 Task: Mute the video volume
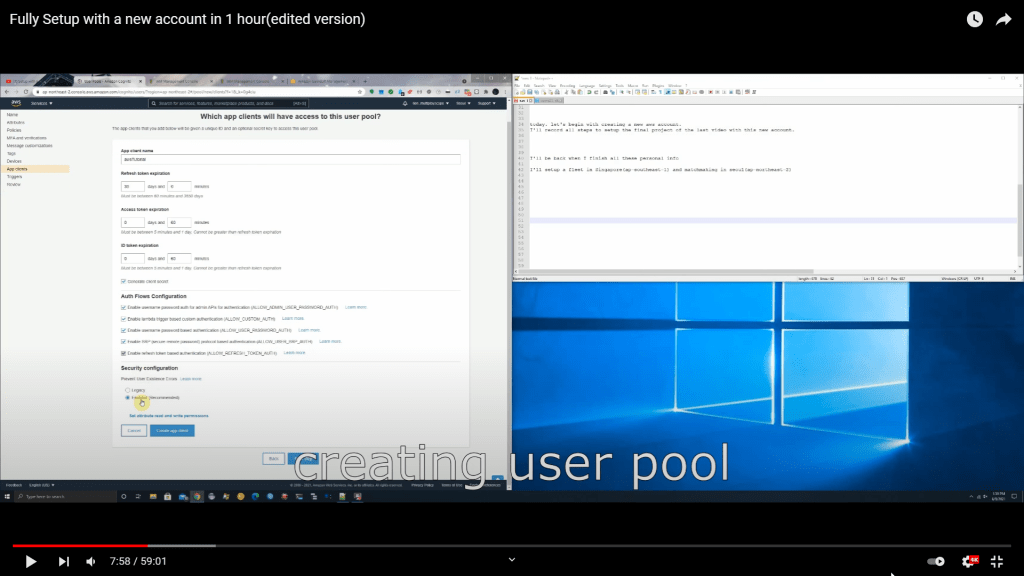pos(91,561)
